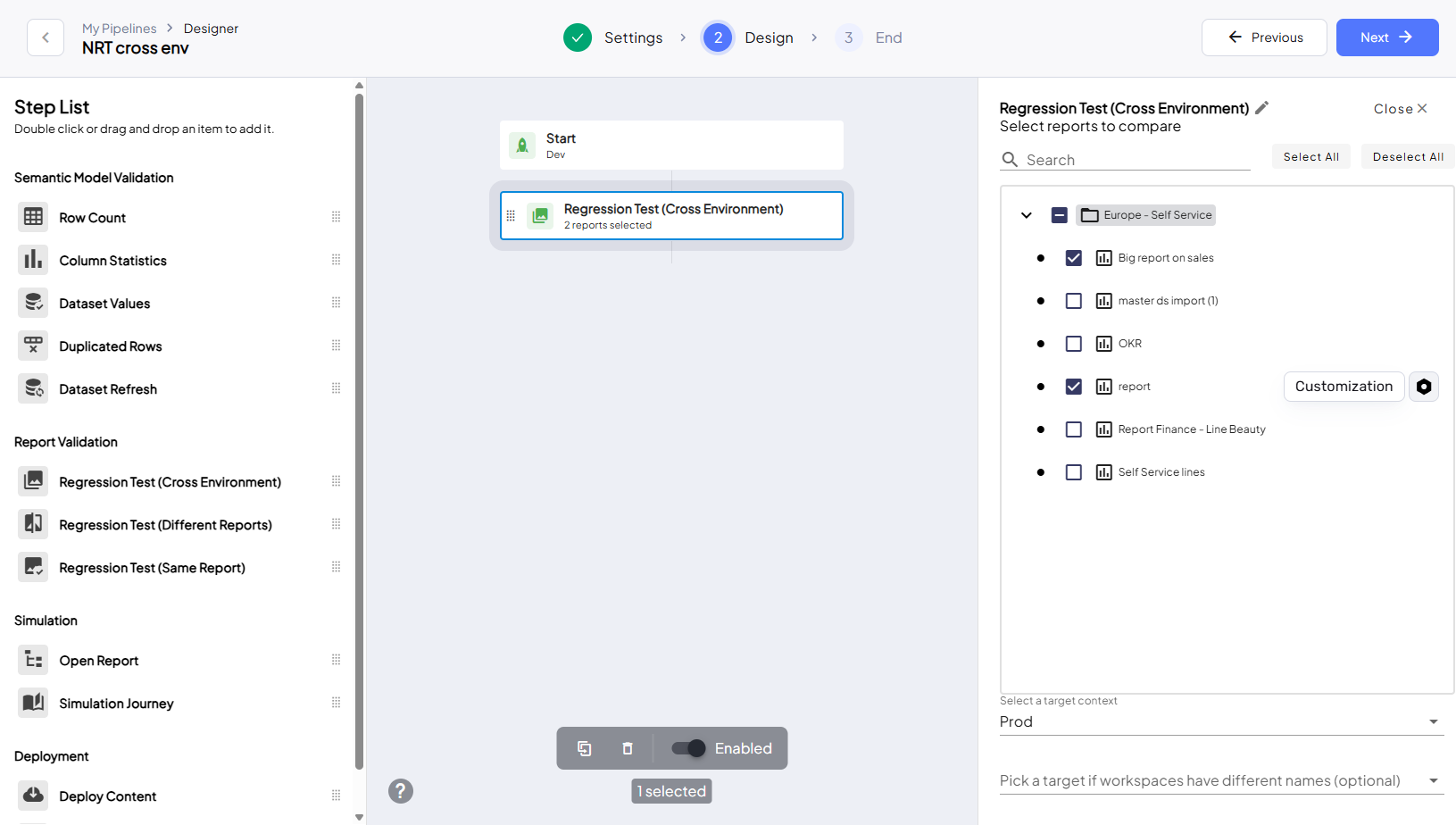The image size is (1456, 825).
Task: Open the target workspace picker dropdown
Action: click(1221, 780)
